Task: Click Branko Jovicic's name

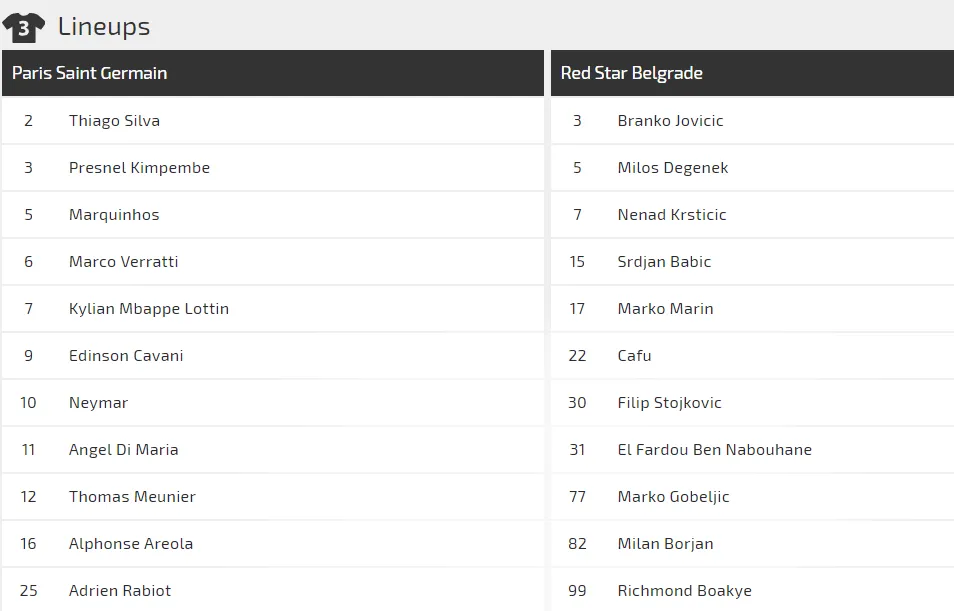Action: pos(670,121)
